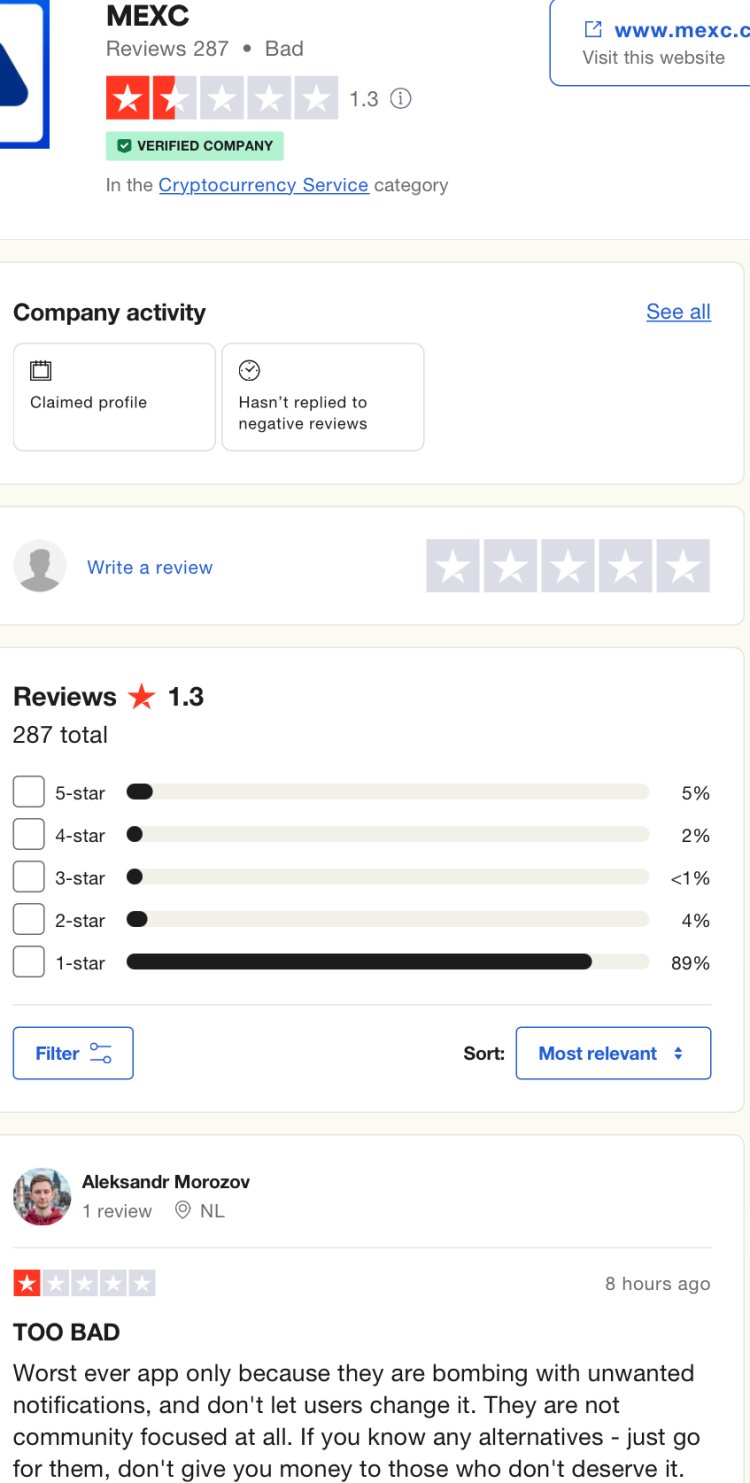
Task: Check the 5-star filter checkbox
Action: (29, 792)
